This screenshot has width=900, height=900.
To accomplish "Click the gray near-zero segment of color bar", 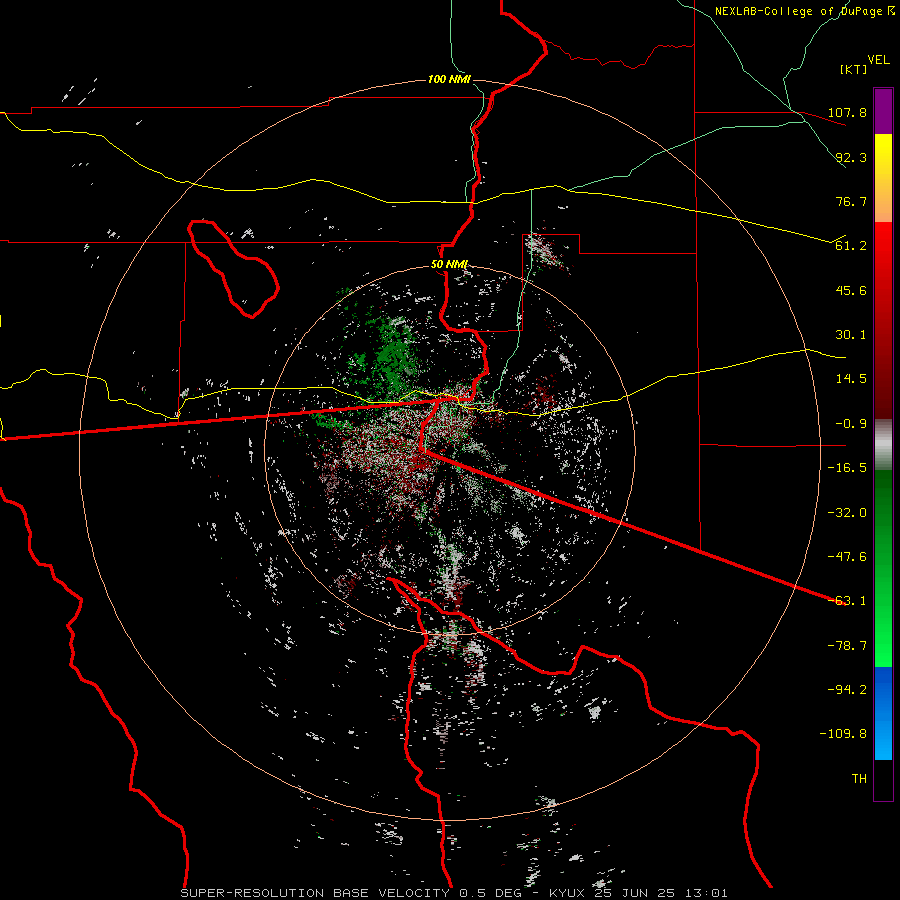I will pos(883,444).
